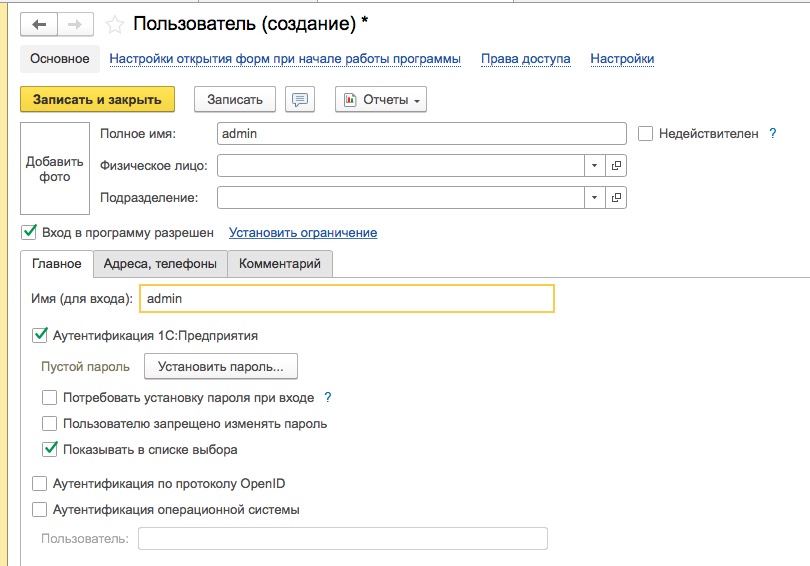The width and height of the screenshot is (810, 566).
Task: Open the Физическое лицо record with open icon
Action: (x=616, y=166)
